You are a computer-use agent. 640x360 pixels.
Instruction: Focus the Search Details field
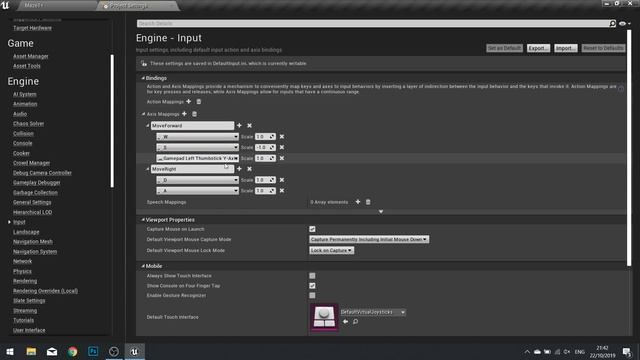(373, 24)
